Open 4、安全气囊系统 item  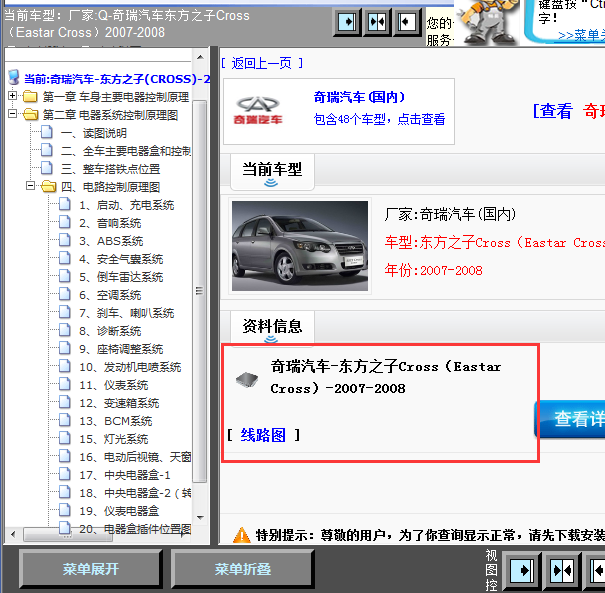121,259
